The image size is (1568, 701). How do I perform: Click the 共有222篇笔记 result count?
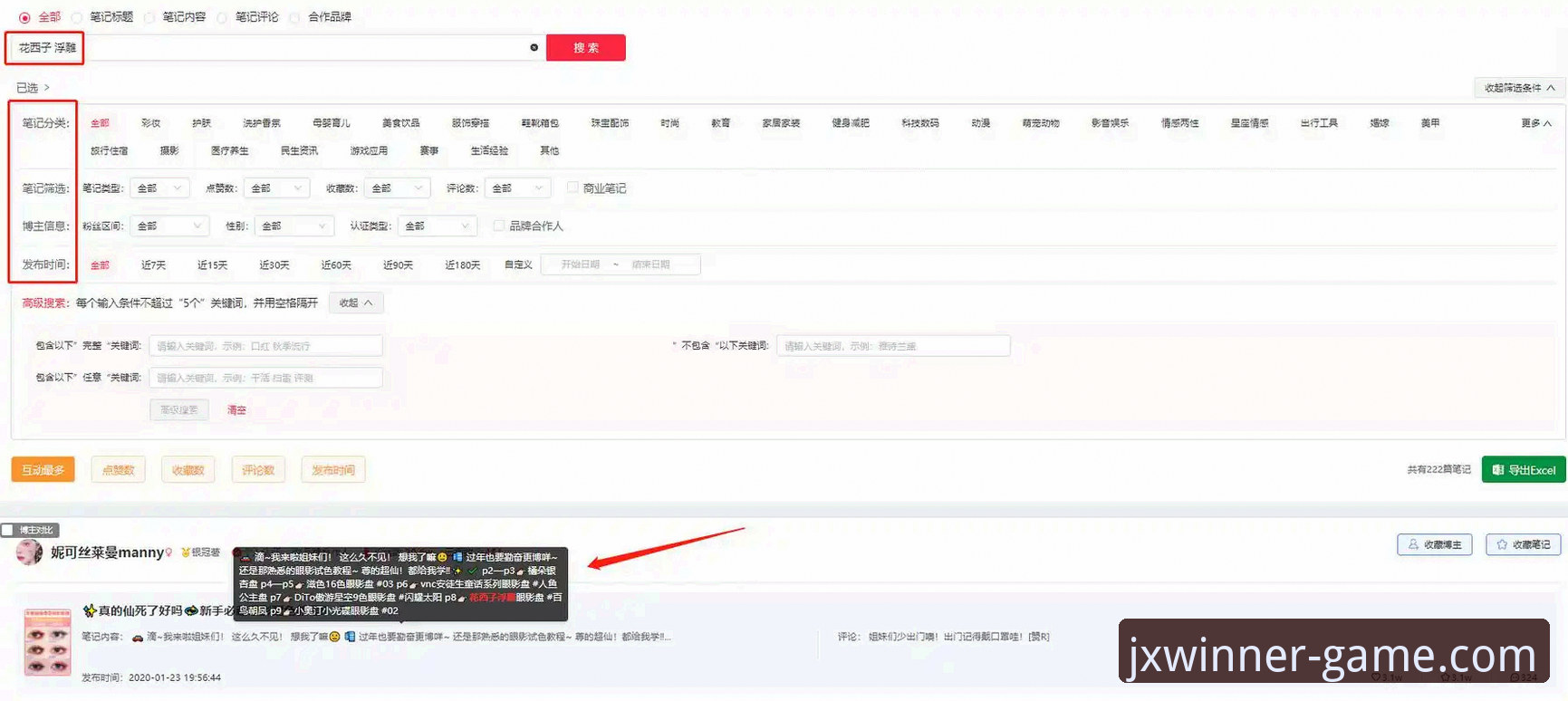(x=1438, y=470)
